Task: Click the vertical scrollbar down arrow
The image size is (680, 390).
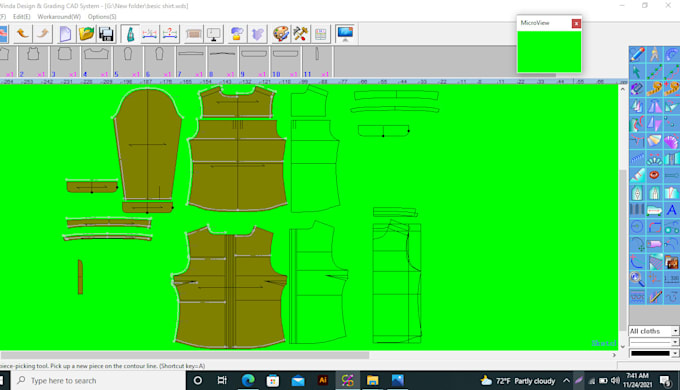Action: [623, 346]
